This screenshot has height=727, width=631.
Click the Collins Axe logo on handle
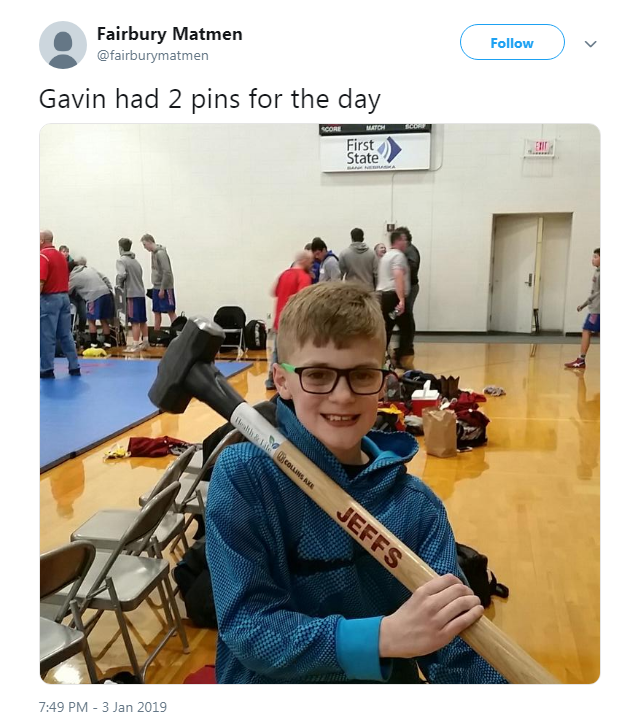tap(295, 469)
